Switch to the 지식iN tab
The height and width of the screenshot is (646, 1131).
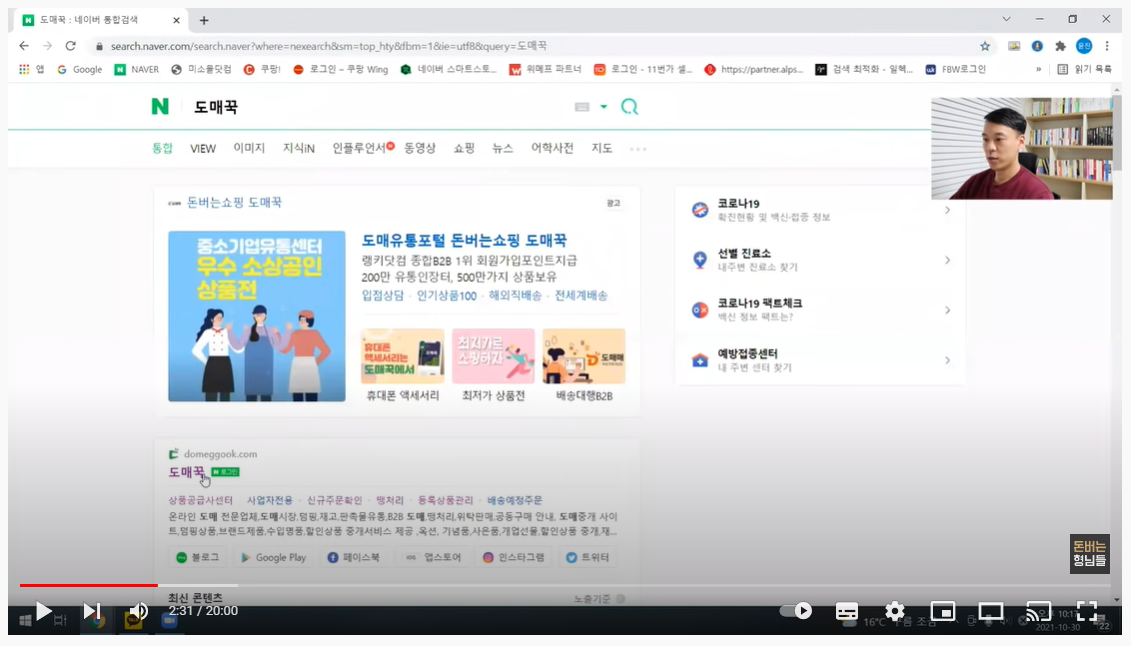coord(299,148)
